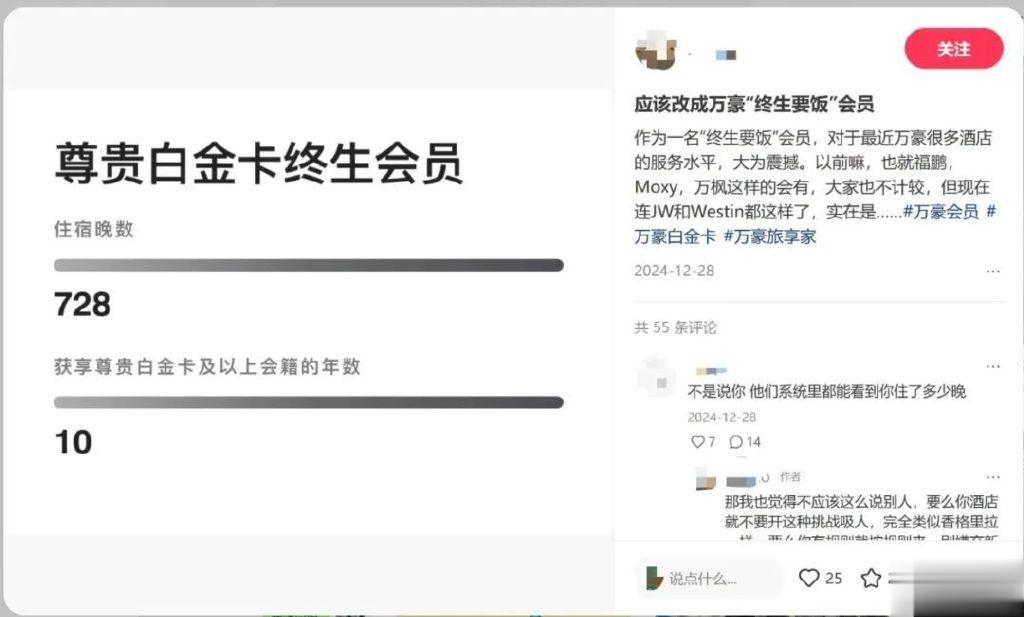Viewport: 1024px width, 617px height.
Task: Click the post title 应该改成万豪终生要饭会员
Action: 754,104
